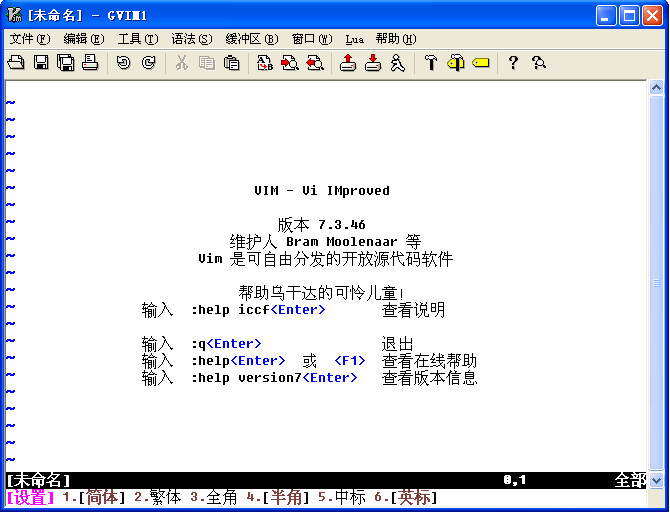Open Find and Replace from toolbar
This screenshot has height=514, width=670.
coord(264,63)
